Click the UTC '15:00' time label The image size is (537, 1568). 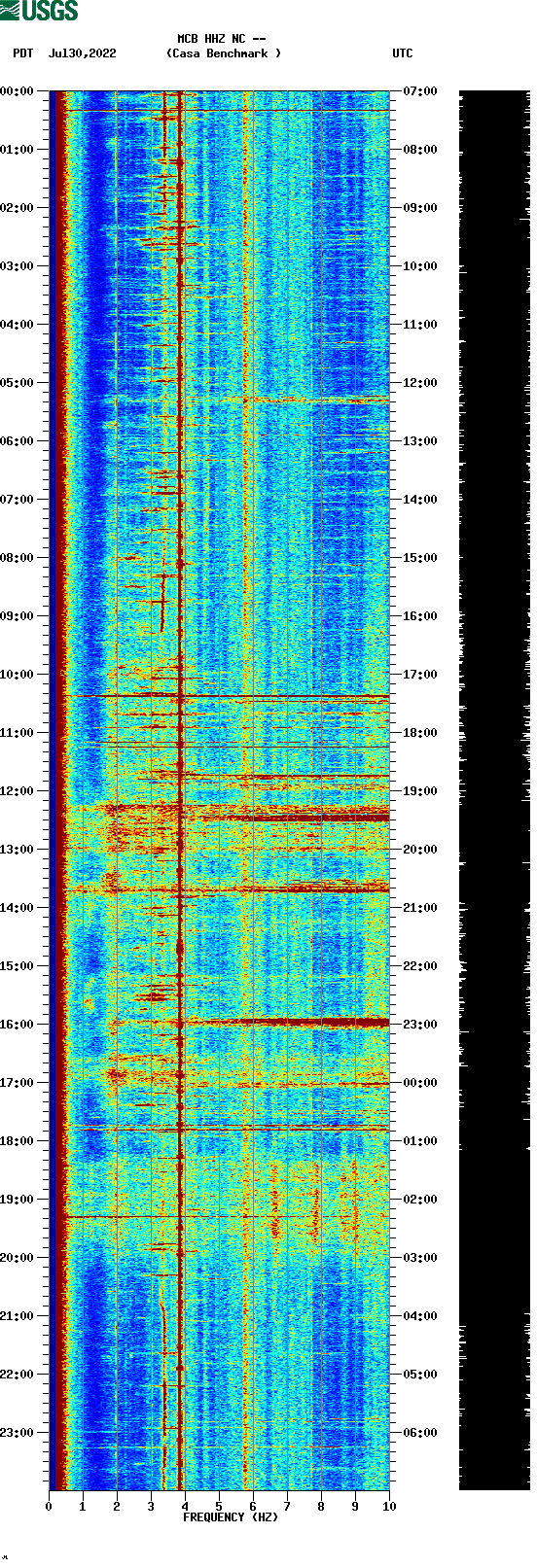420,558
